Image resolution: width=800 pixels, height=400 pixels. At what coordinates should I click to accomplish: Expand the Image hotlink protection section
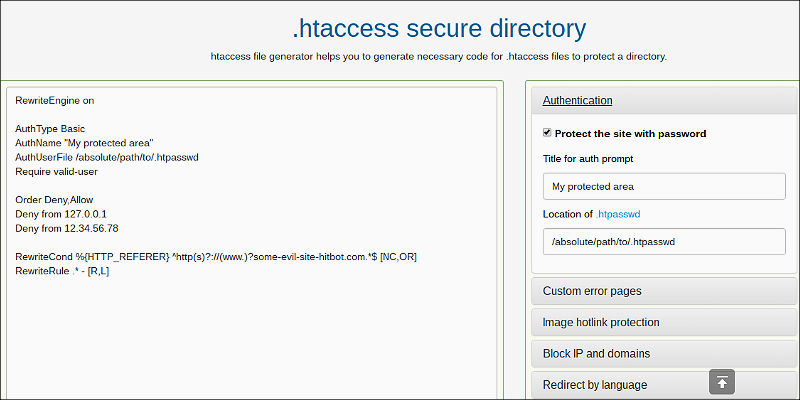pos(664,322)
